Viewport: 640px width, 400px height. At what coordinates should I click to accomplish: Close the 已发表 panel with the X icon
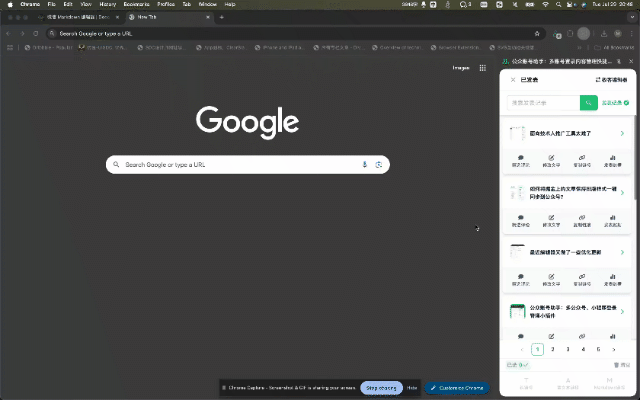click(513, 80)
